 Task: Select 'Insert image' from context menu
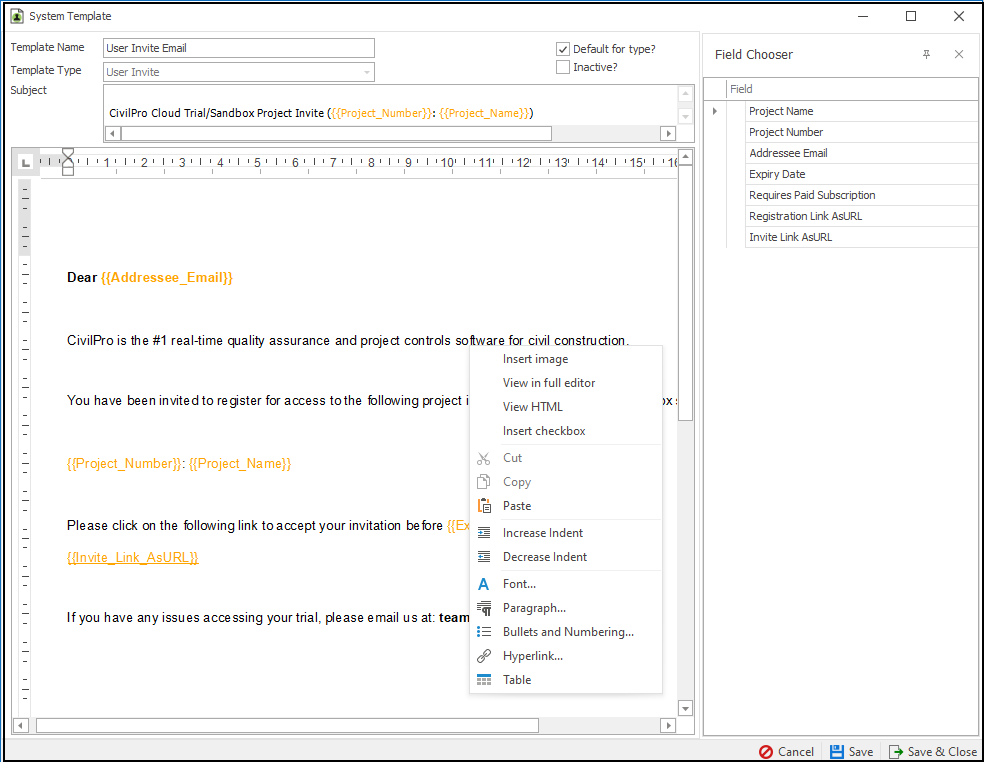click(535, 359)
